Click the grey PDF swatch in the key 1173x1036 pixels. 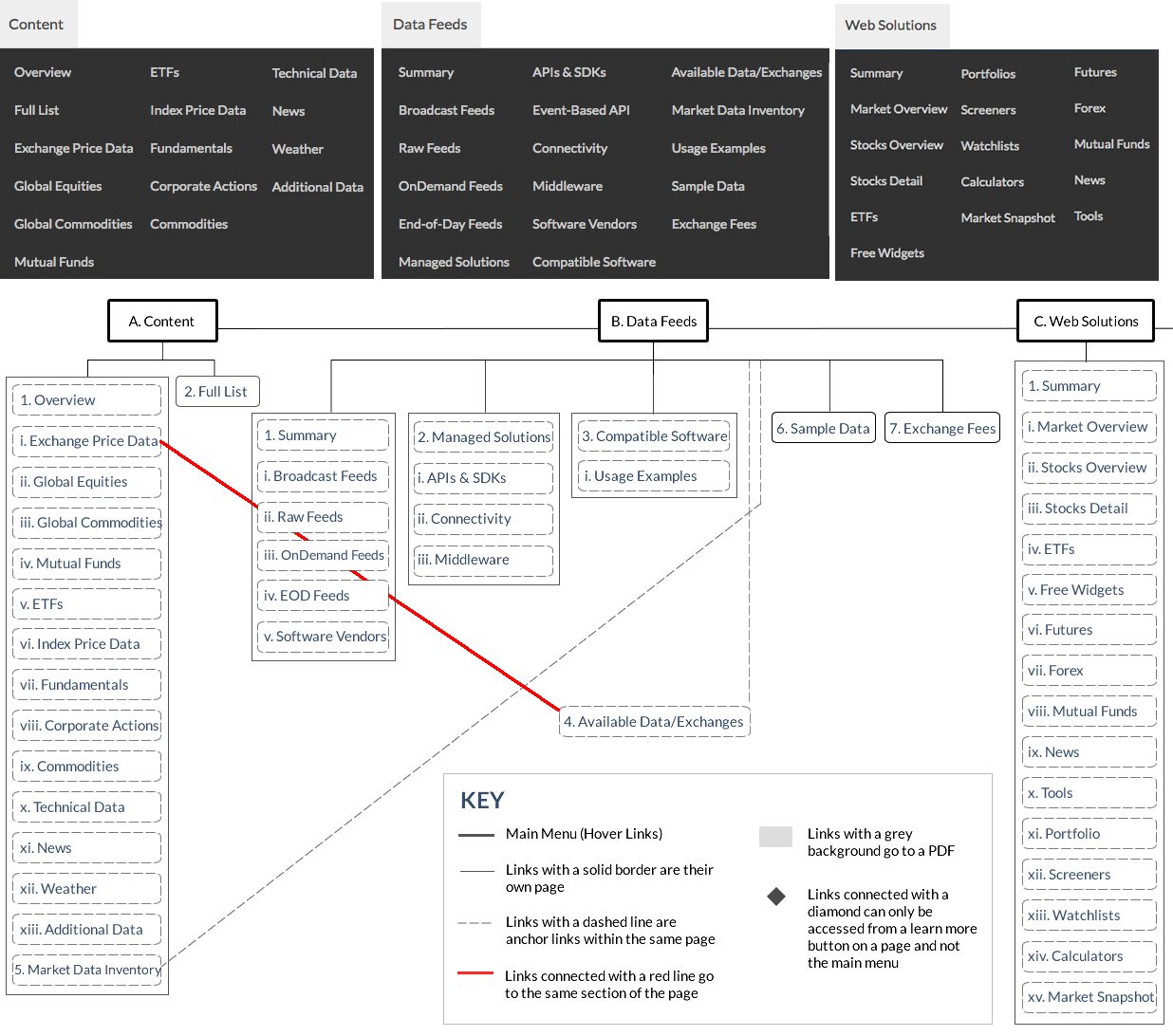[775, 836]
